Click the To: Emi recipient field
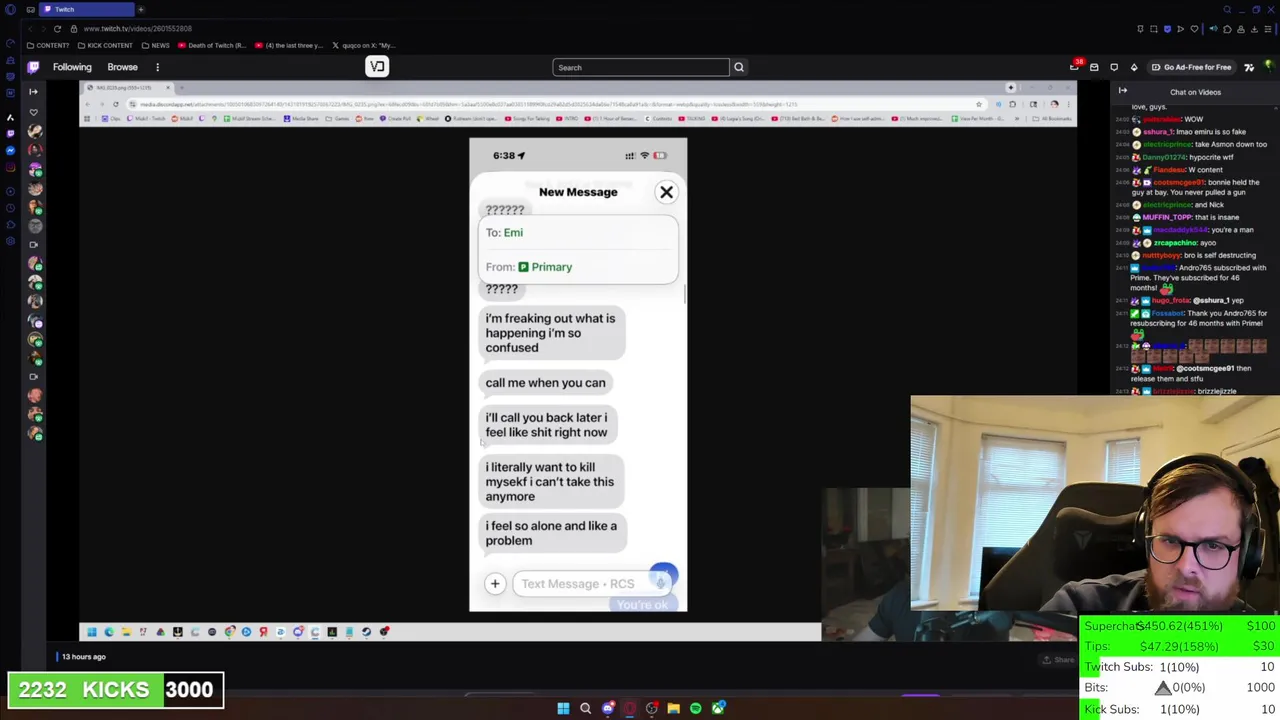The width and height of the screenshot is (1280, 720). tap(578, 232)
